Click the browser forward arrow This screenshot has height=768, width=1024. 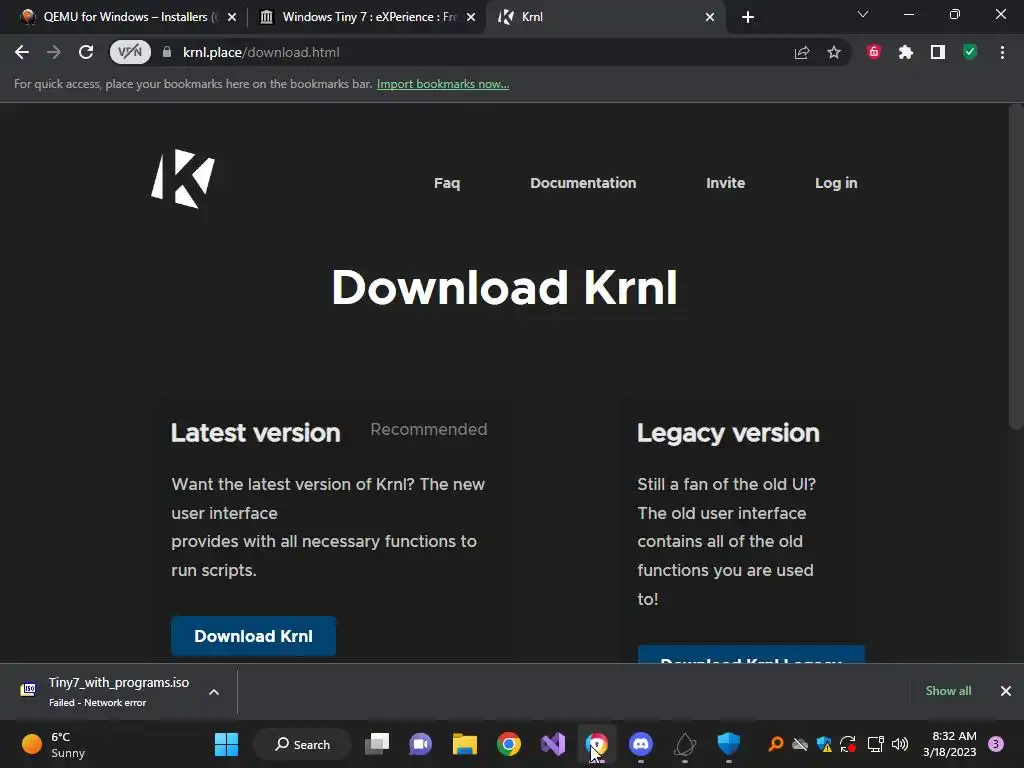[54, 52]
